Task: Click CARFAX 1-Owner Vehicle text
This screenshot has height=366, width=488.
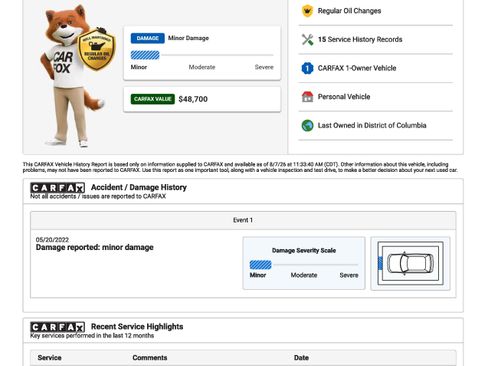Action: coord(357,68)
